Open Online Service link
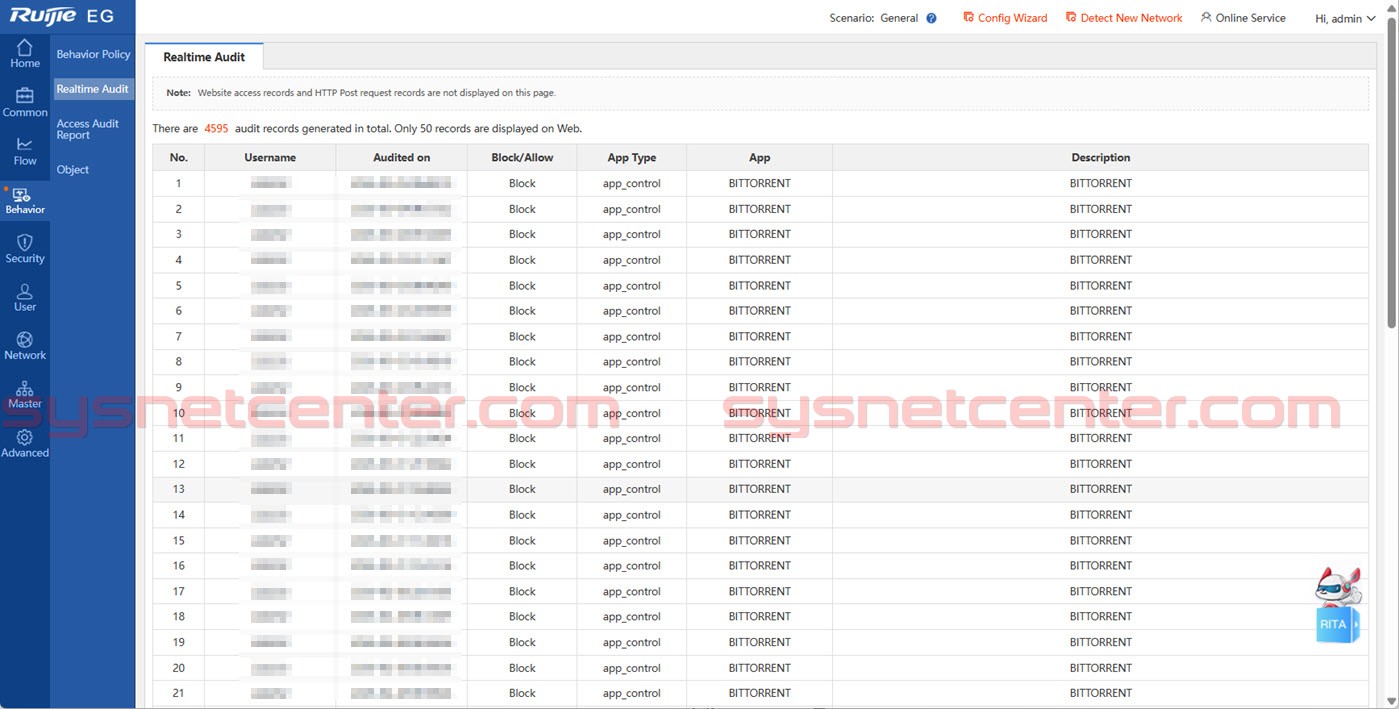 coord(1243,18)
